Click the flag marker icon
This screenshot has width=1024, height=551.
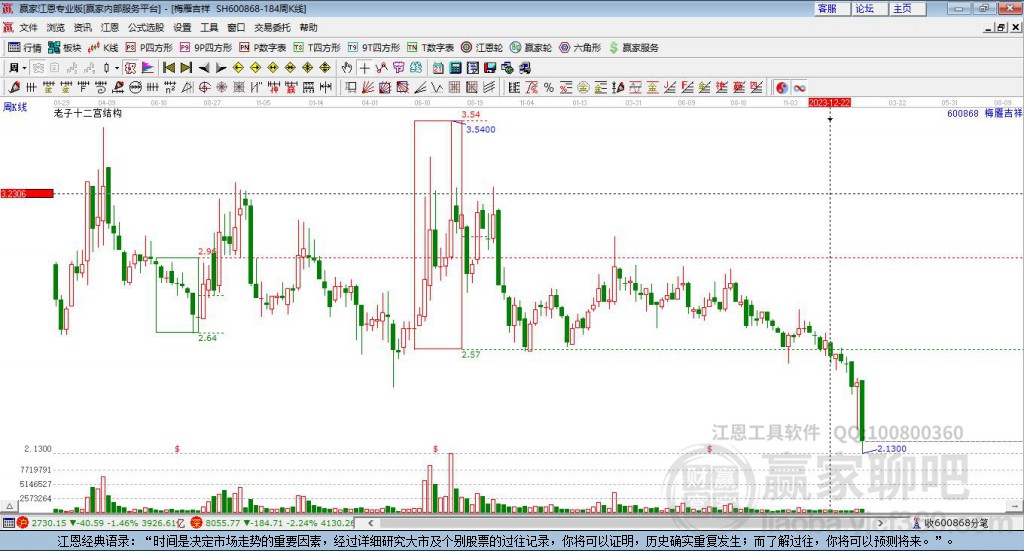(148, 68)
